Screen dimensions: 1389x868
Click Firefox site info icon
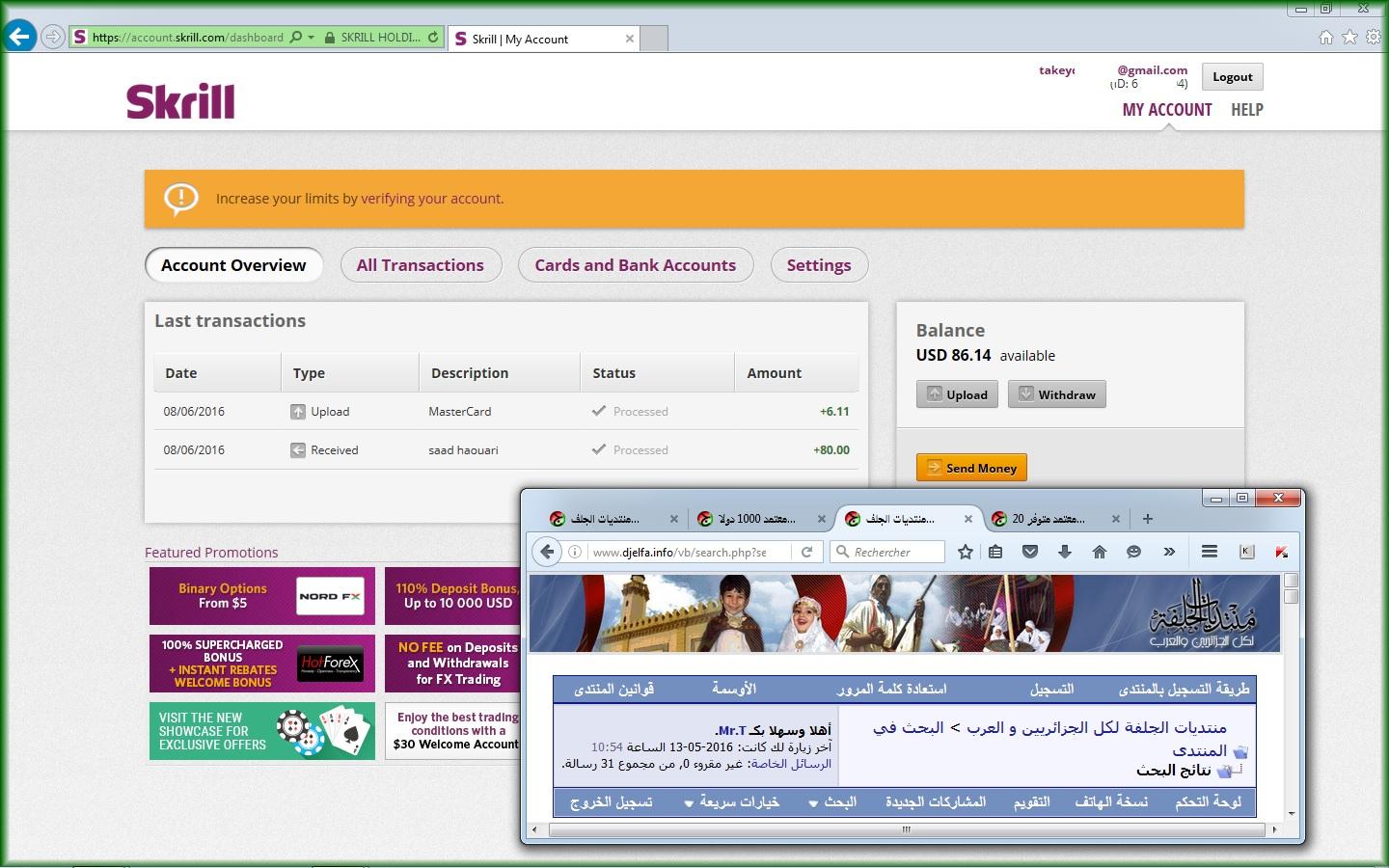[x=575, y=552]
